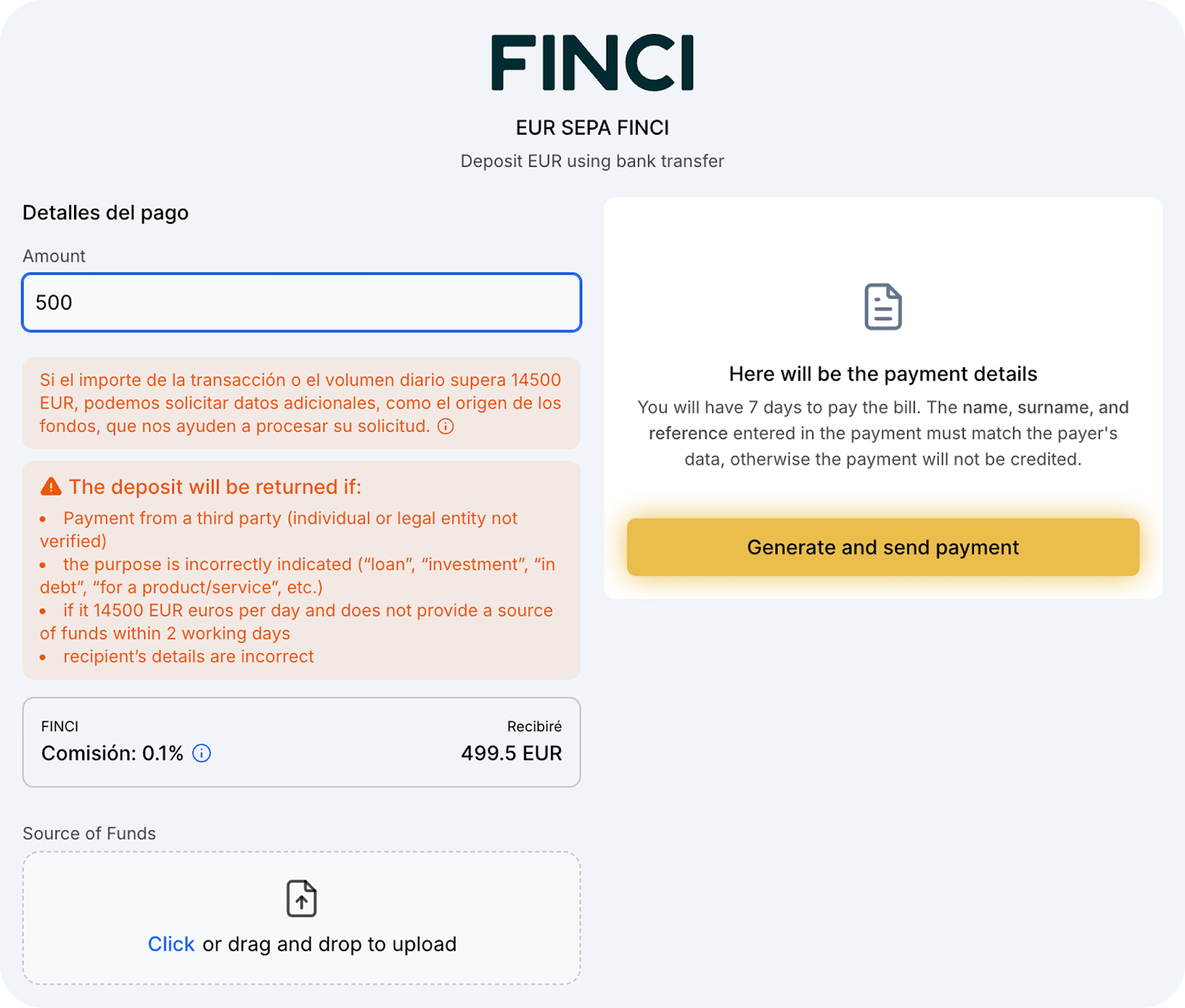
Task: Click the blue "Click" upload link
Action: pyautogui.click(x=171, y=944)
